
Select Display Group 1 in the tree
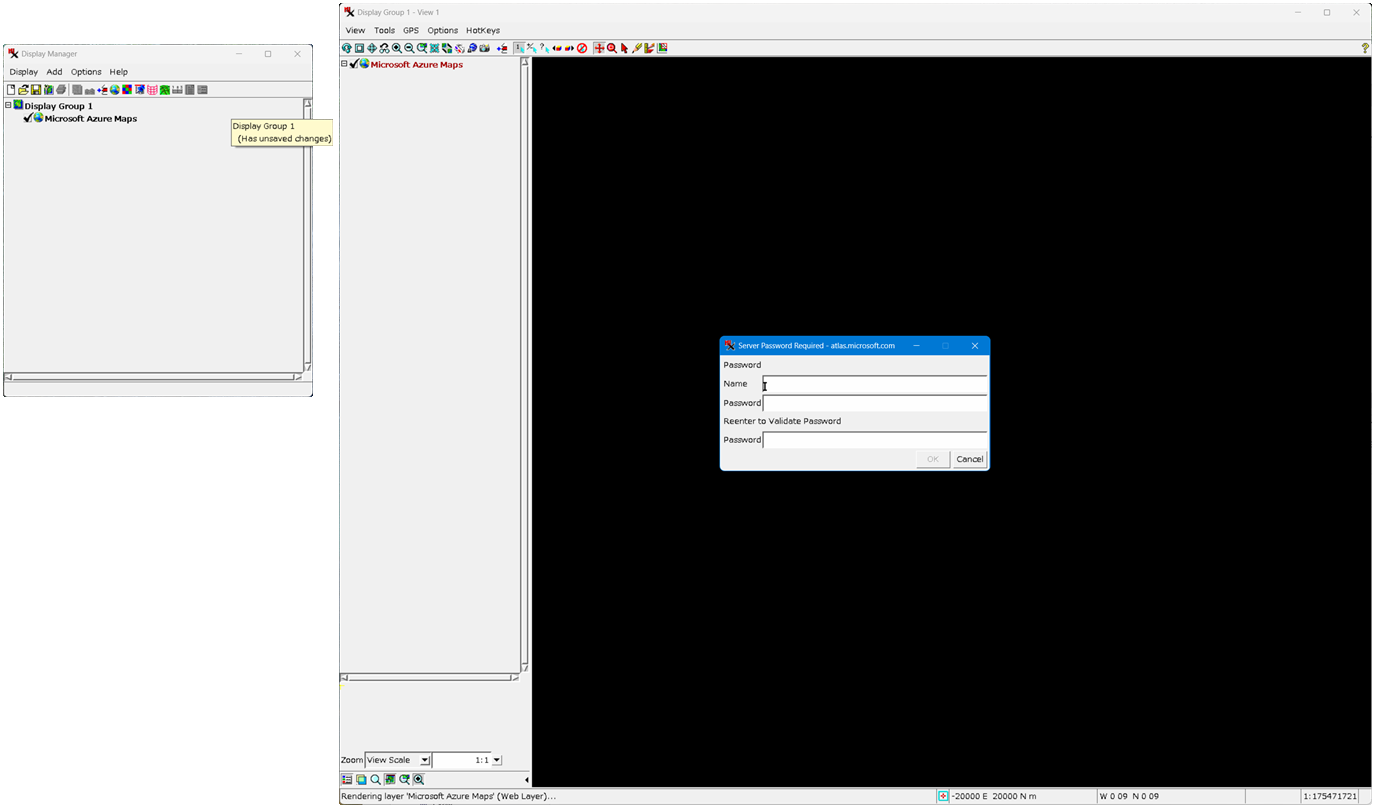(58, 106)
